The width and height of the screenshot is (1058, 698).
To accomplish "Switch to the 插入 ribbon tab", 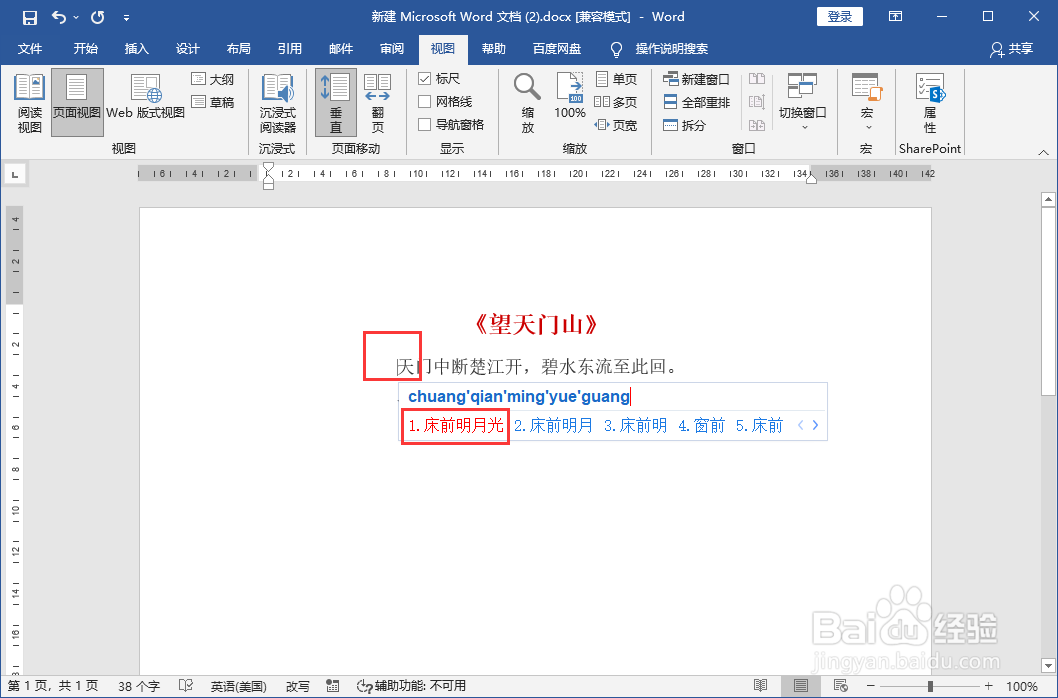I will pyautogui.click(x=135, y=49).
